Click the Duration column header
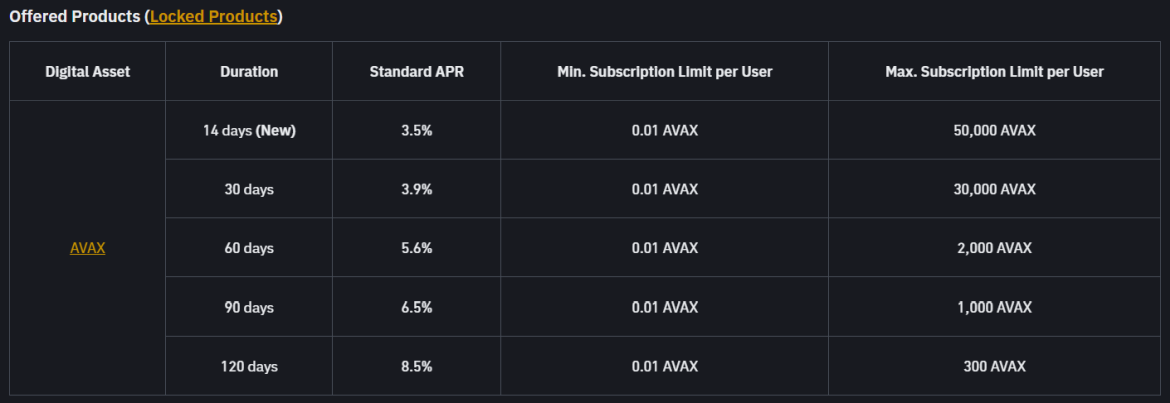 (249, 72)
